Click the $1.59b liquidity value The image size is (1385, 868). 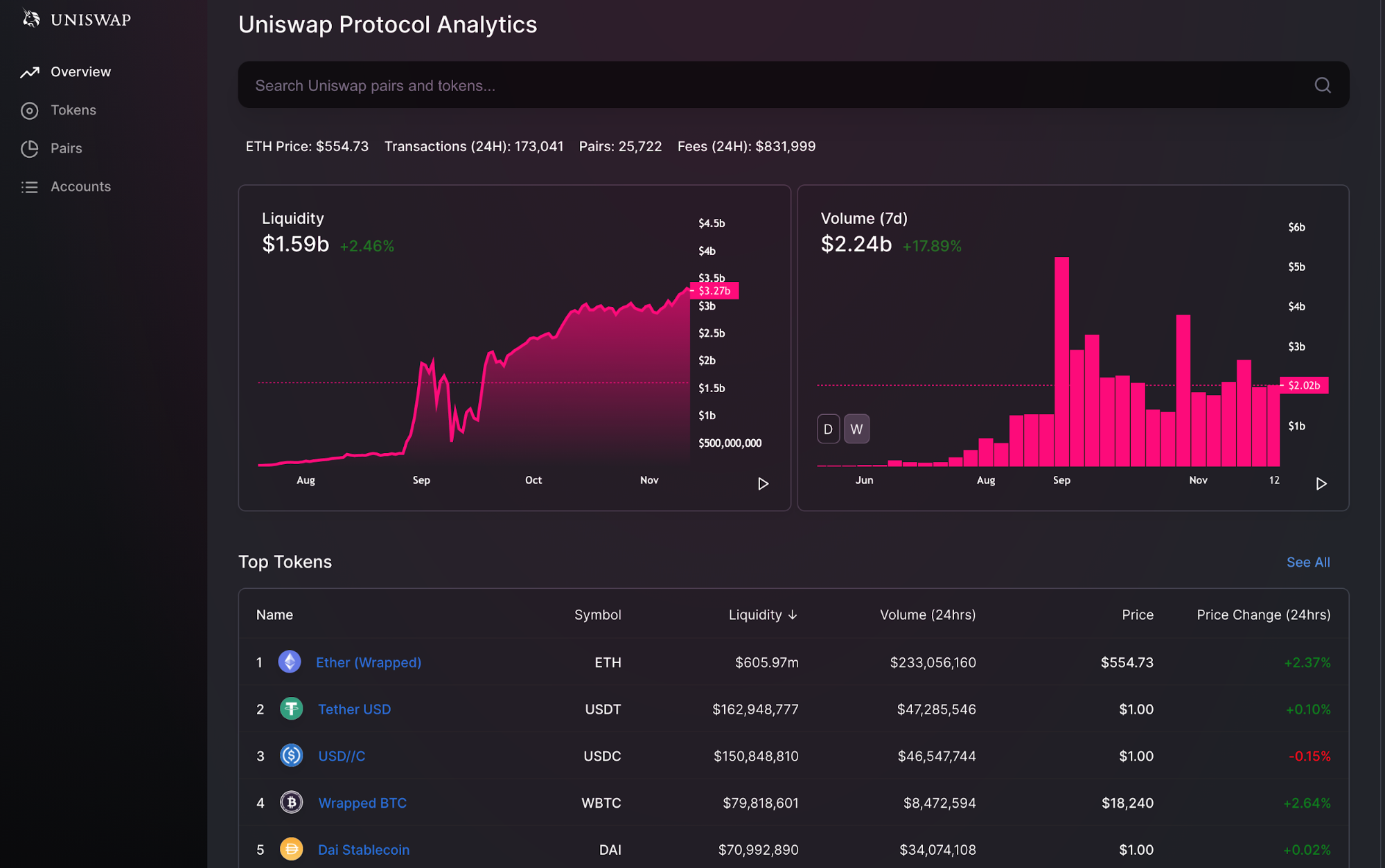tap(296, 245)
